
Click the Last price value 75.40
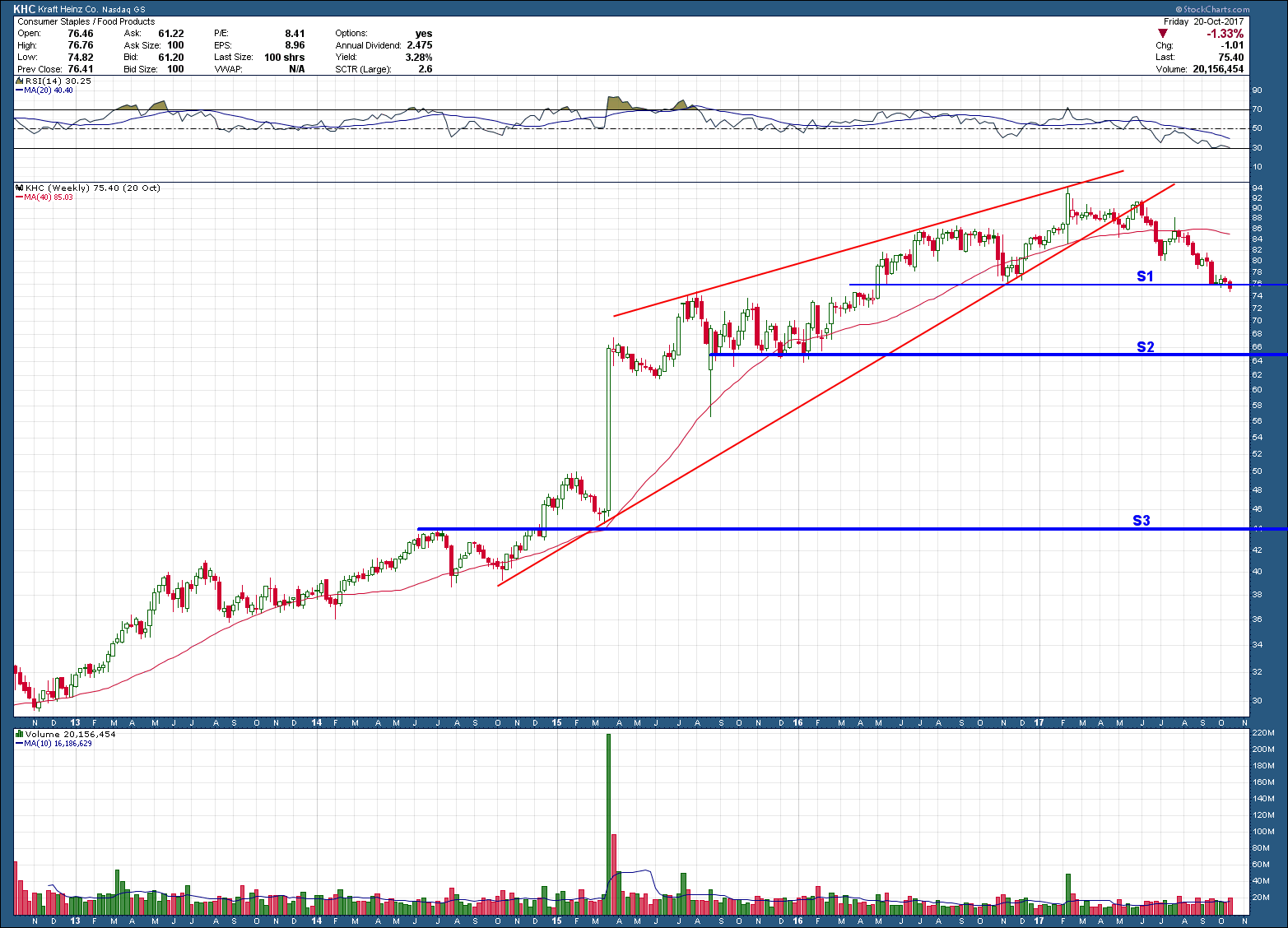pos(1231,58)
